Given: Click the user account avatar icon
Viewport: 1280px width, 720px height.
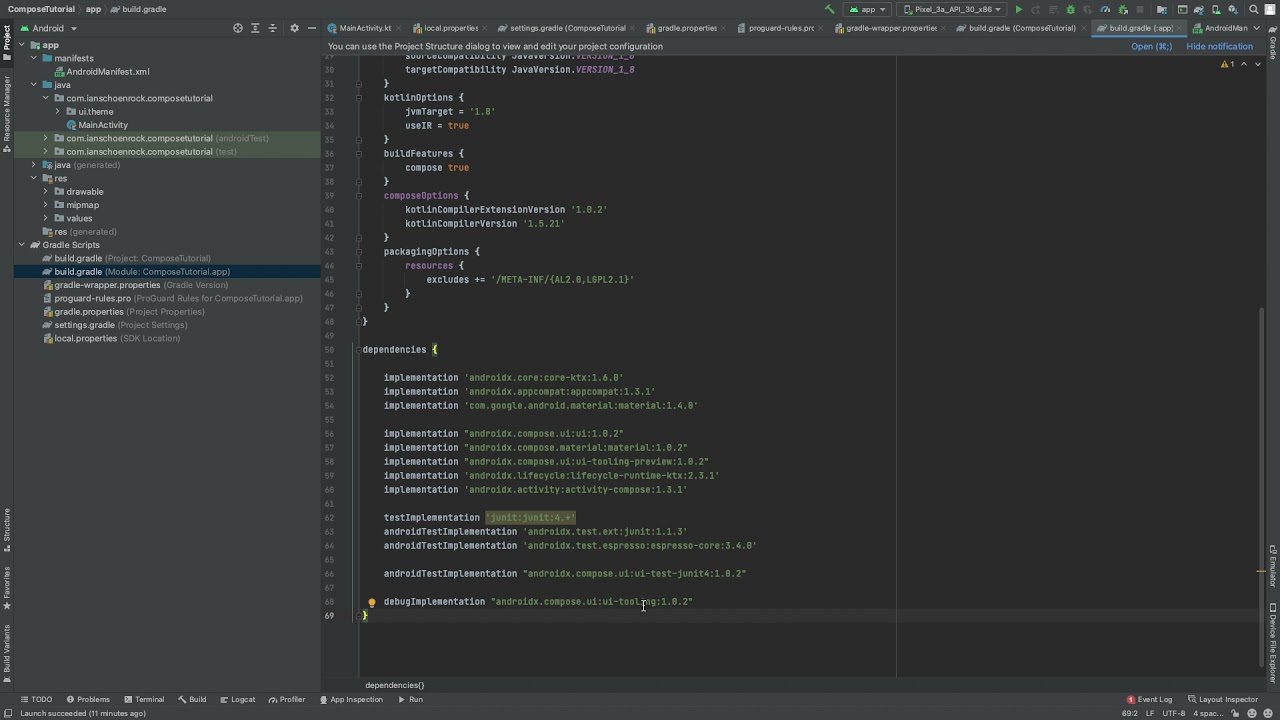Looking at the screenshot, I should [1272, 9].
